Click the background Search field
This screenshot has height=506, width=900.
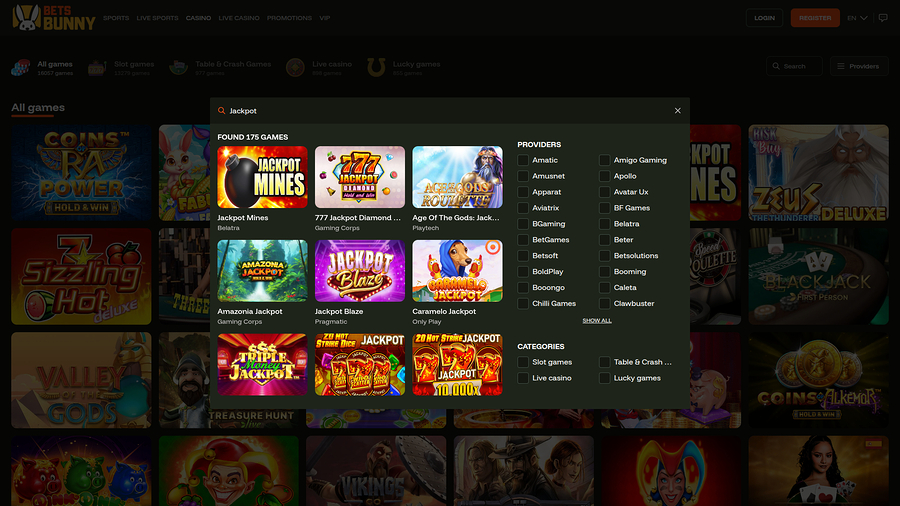(x=794, y=66)
